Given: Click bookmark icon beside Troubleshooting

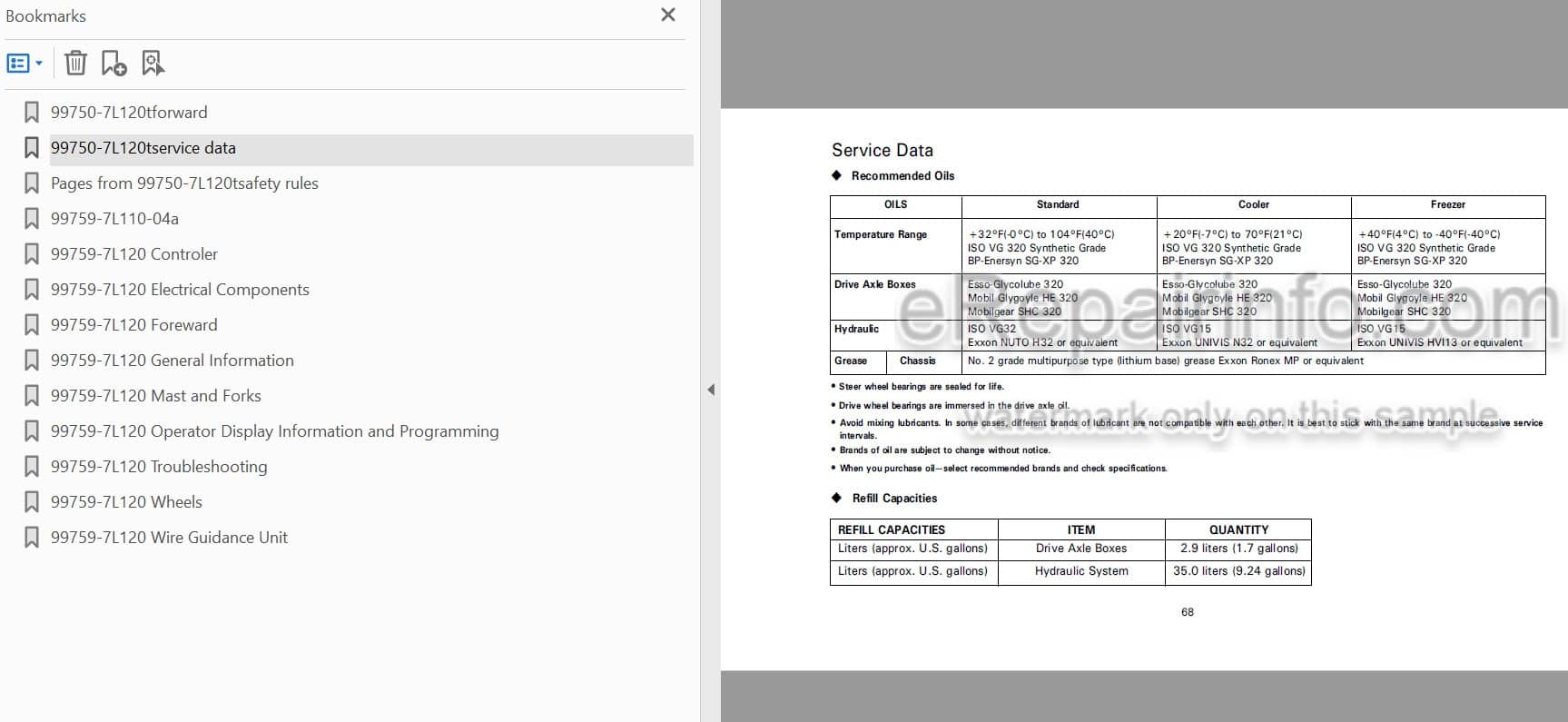Looking at the screenshot, I should (x=32, y=467).
